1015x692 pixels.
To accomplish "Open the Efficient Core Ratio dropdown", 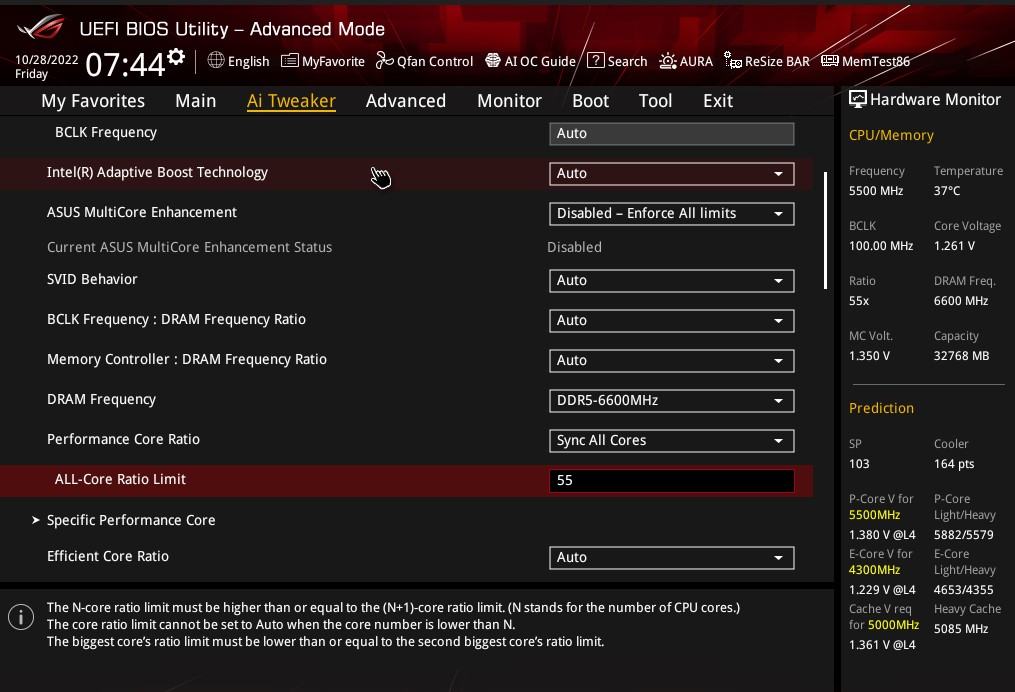I will (671, 558).
